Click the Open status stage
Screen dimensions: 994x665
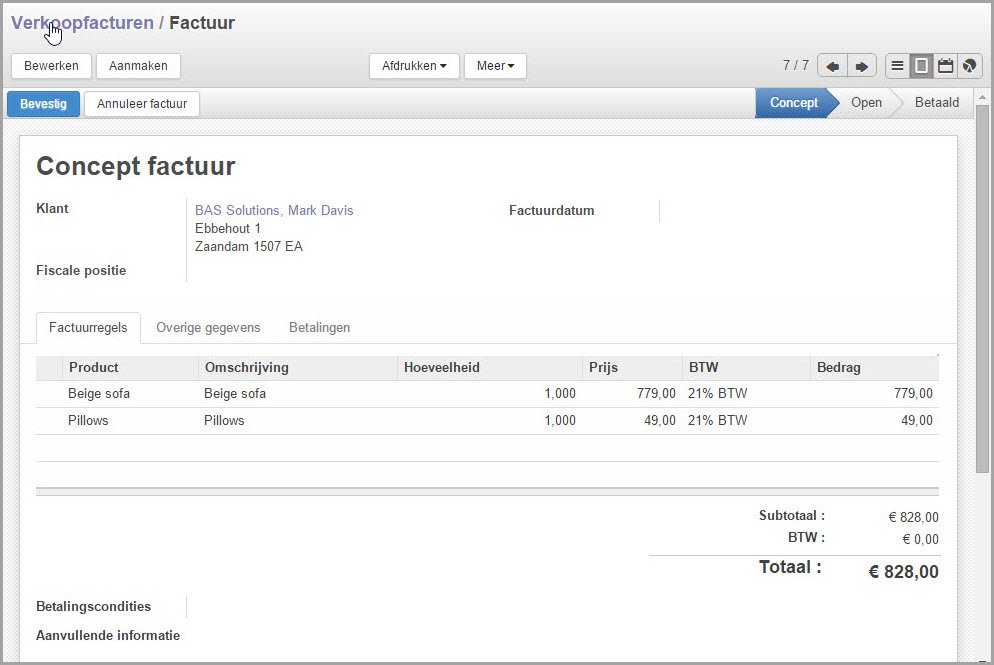pyautogui.click(x=866, y=103)
